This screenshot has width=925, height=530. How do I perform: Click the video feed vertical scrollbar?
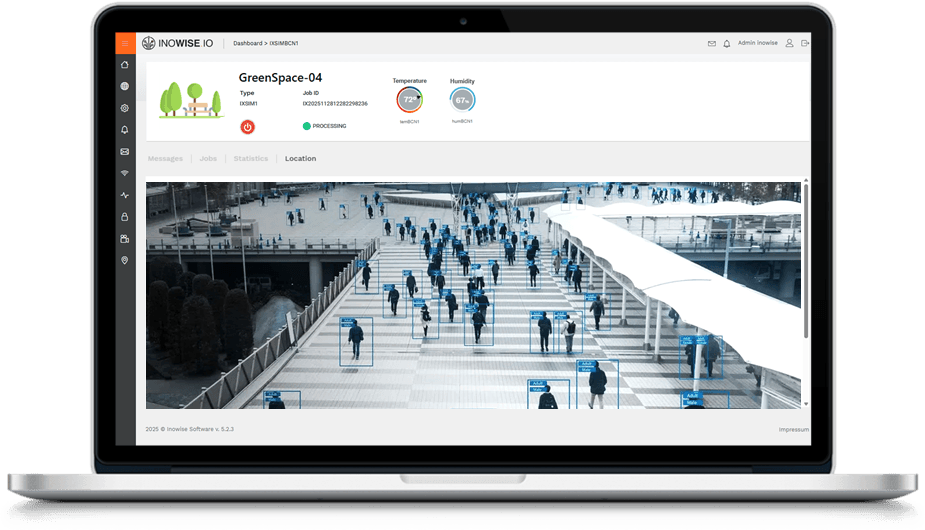[x=806, y=260]
